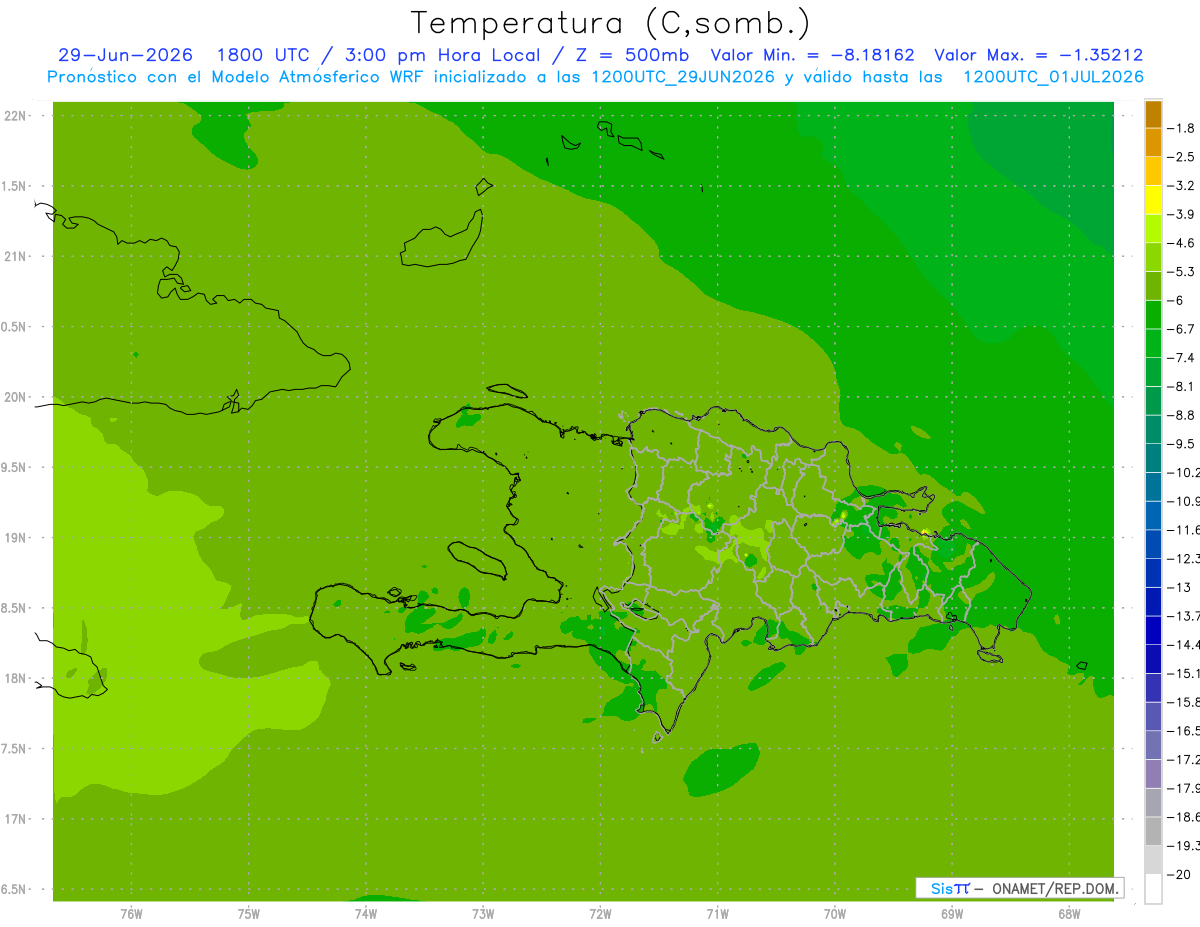The height and width of the screenshot is (927, 1200).
Task: Click the deep blue swatch between -13.7 and -14.4
Action: tap(1153, 630)
